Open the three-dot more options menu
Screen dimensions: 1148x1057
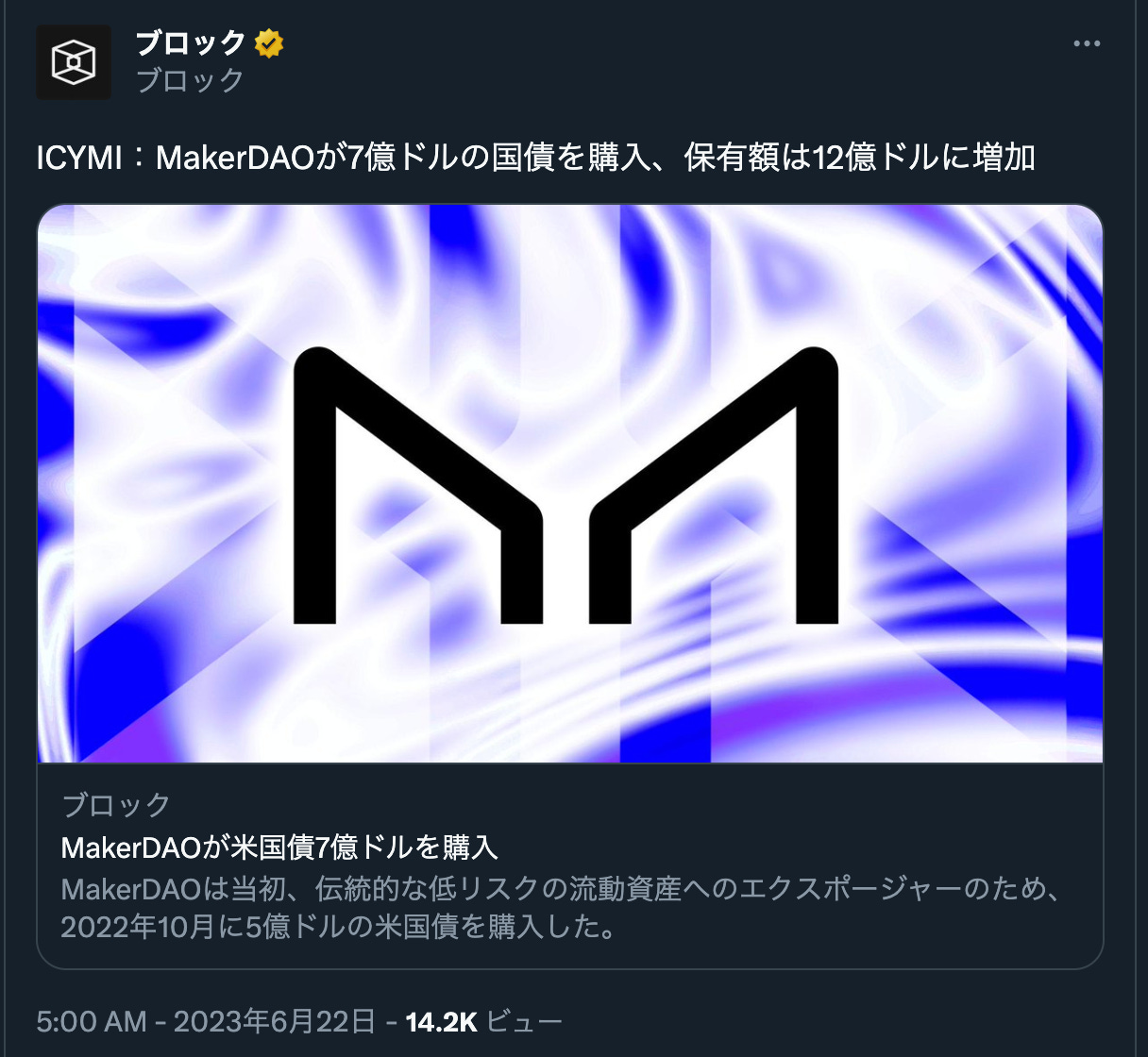[x=1087, y=43]
